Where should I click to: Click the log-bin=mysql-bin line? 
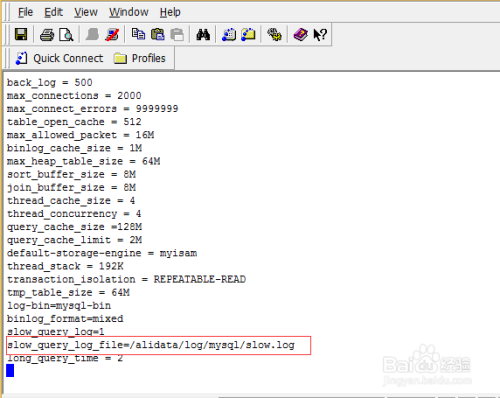click(x=59, y=306)
